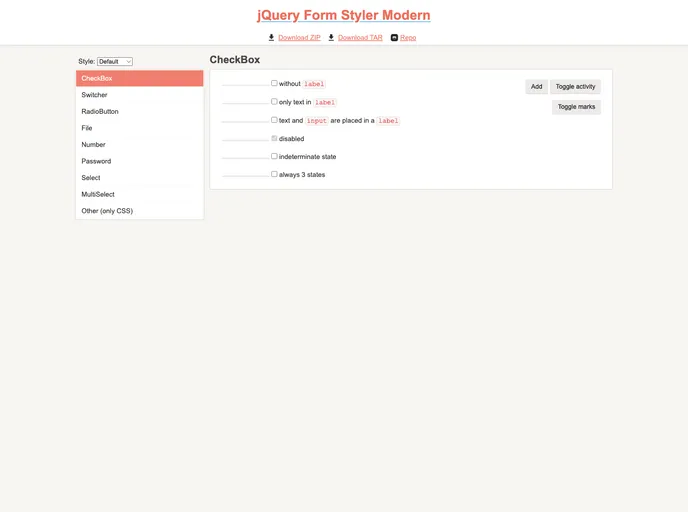Open Other (only CSS) section

(140, 211)
